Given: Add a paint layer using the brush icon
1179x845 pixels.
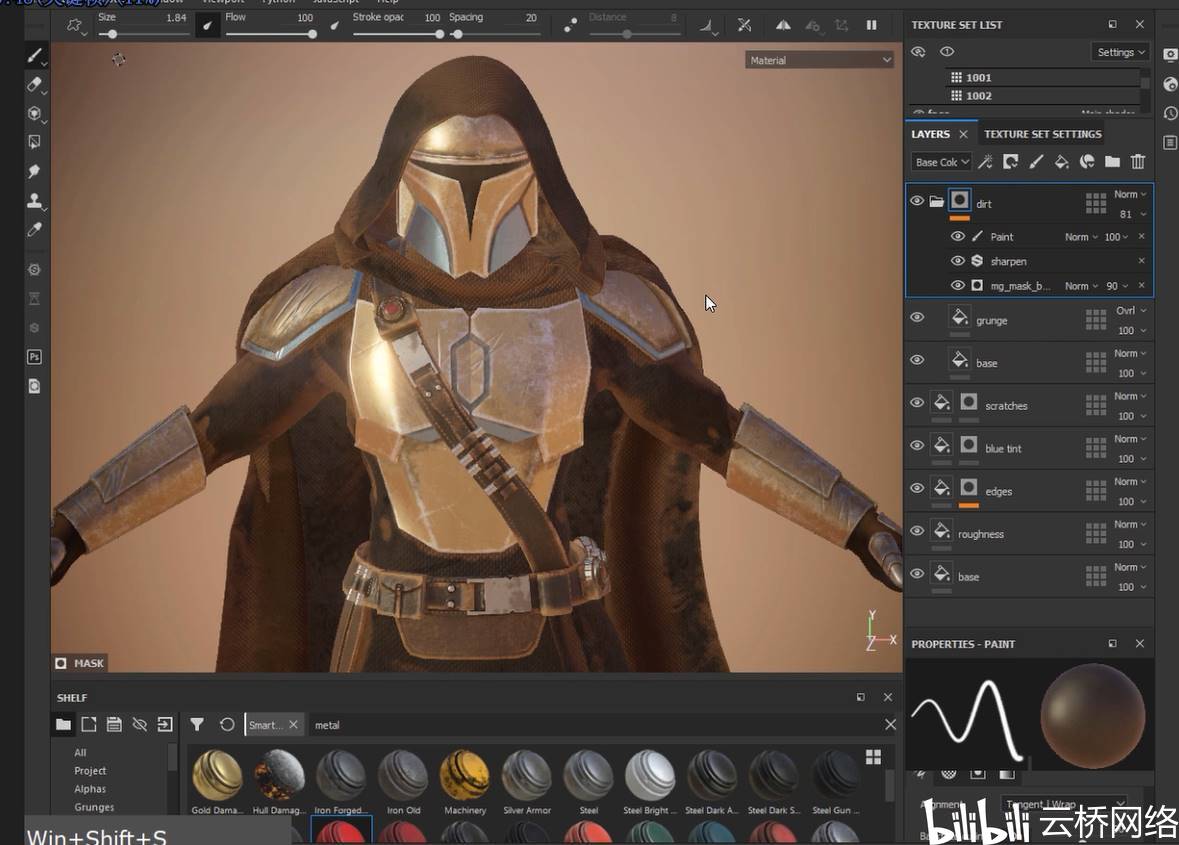Looking at the screenshot, I should (1036, 162).
